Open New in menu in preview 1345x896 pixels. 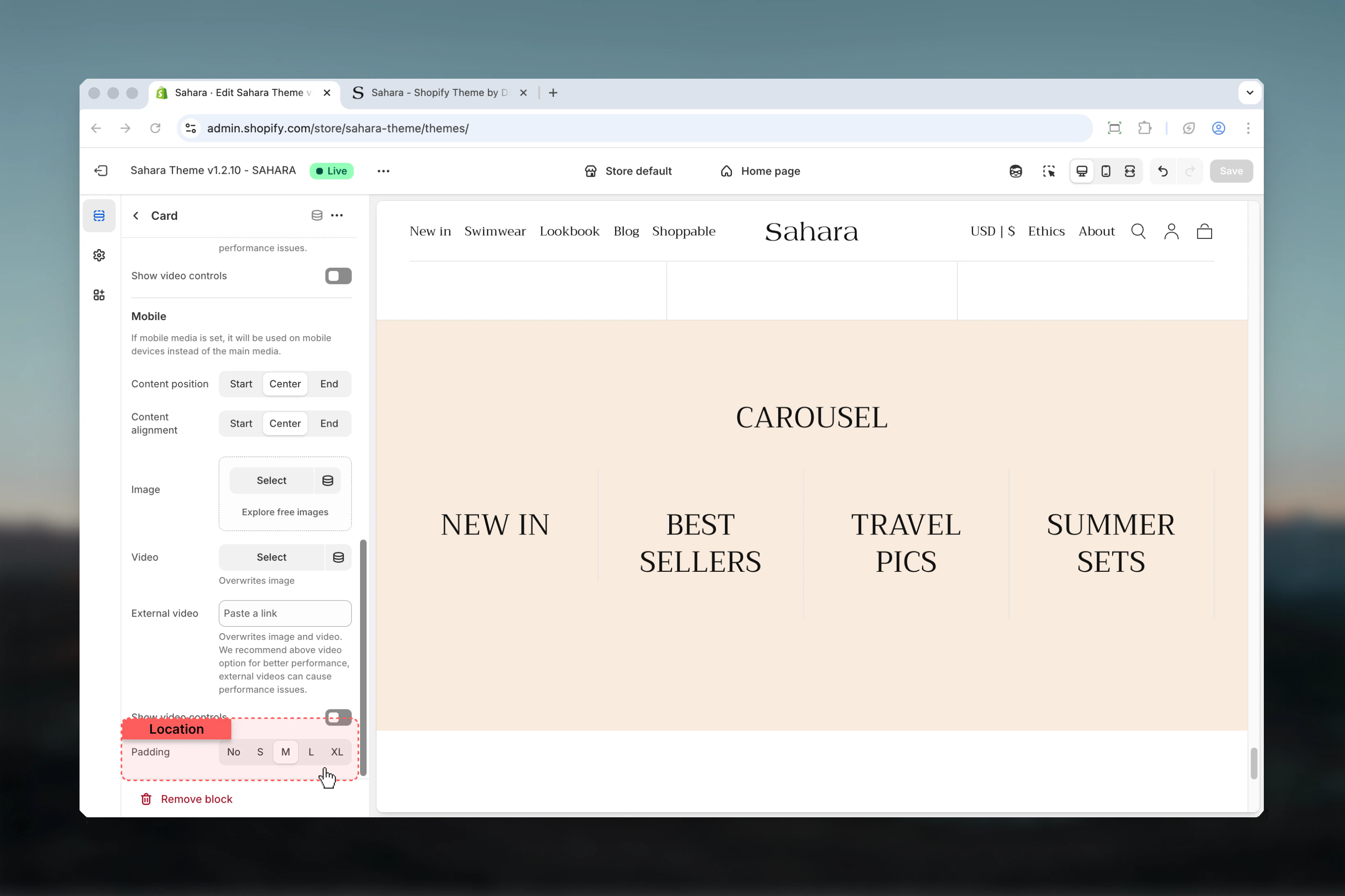(431, 232)
